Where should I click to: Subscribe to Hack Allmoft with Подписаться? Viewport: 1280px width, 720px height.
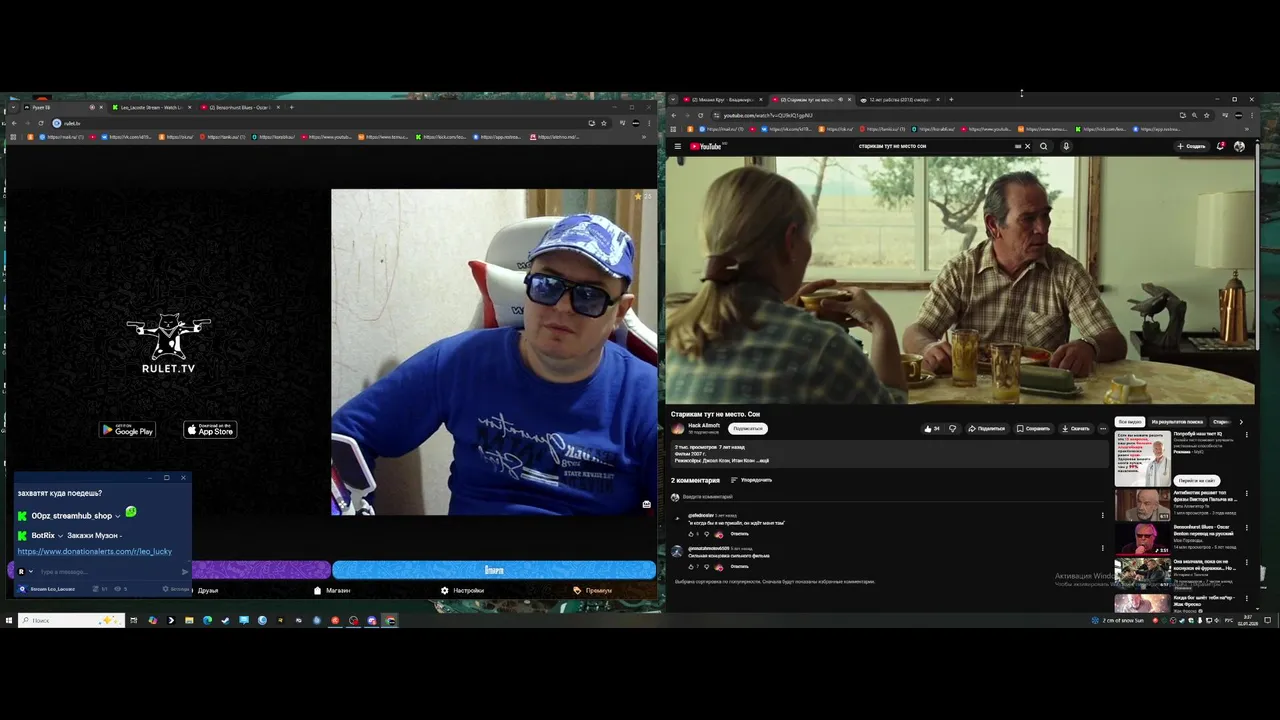[x=748, y=428]
